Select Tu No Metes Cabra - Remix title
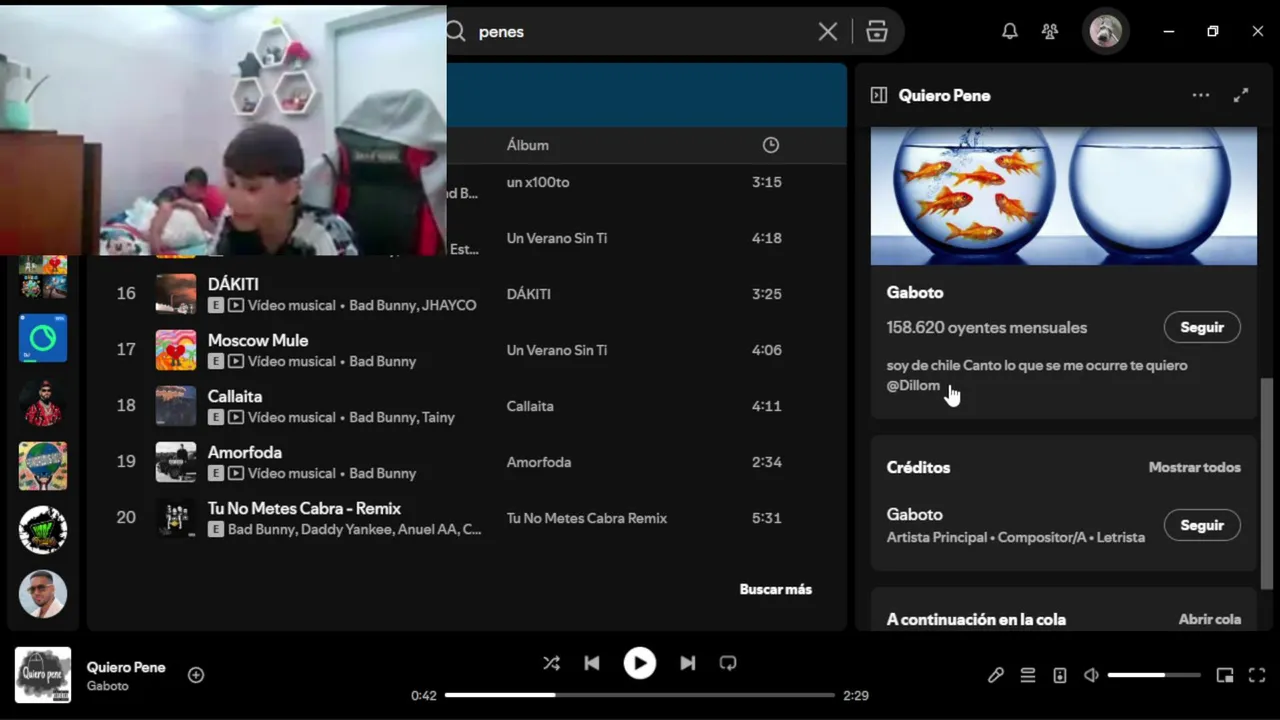Image resolution: width=1280 pixels, height=720 pixels. [x=304, y=508]
